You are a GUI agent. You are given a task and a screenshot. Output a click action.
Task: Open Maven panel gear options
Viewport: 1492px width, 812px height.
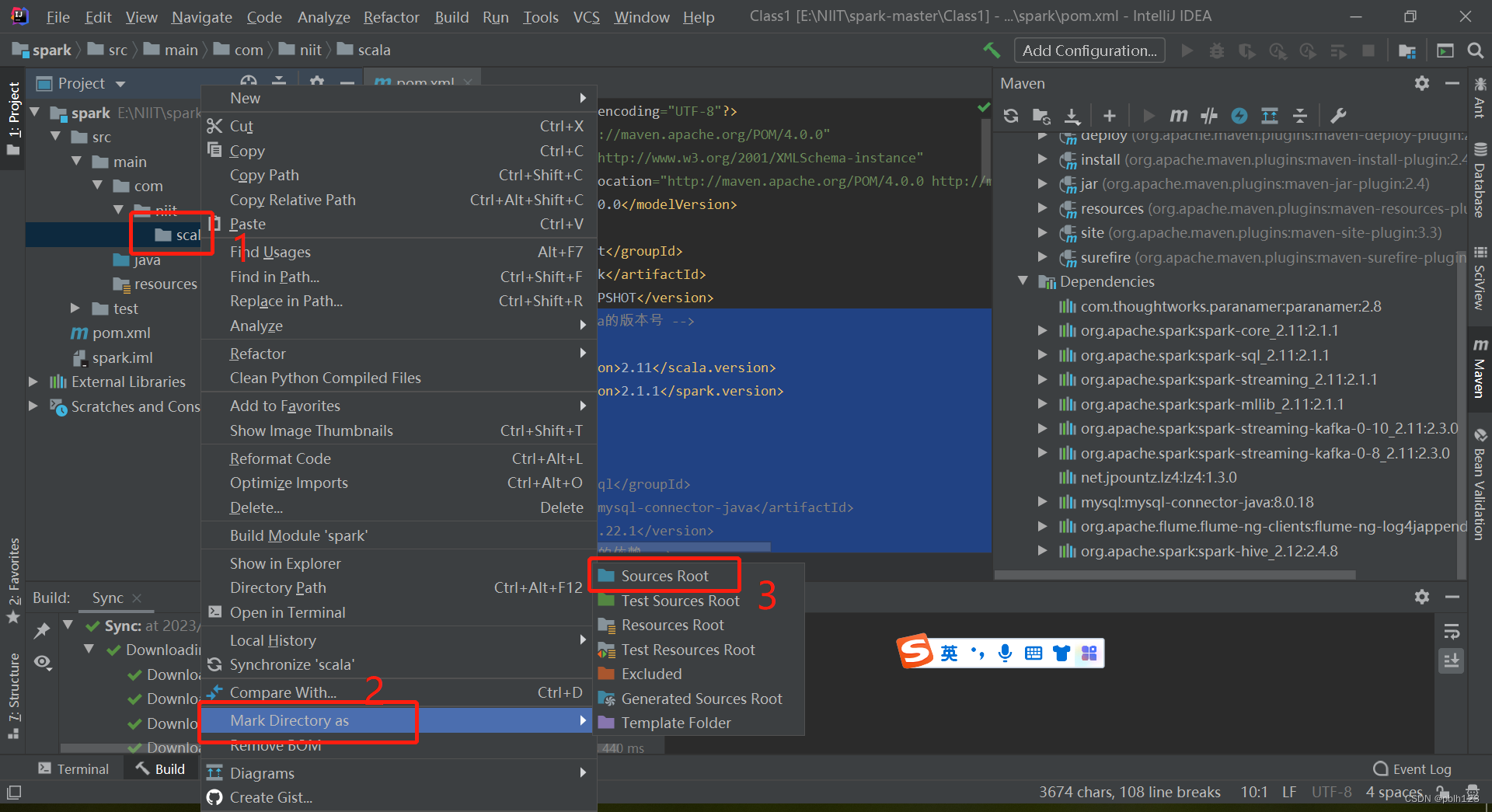[1422, 83]
